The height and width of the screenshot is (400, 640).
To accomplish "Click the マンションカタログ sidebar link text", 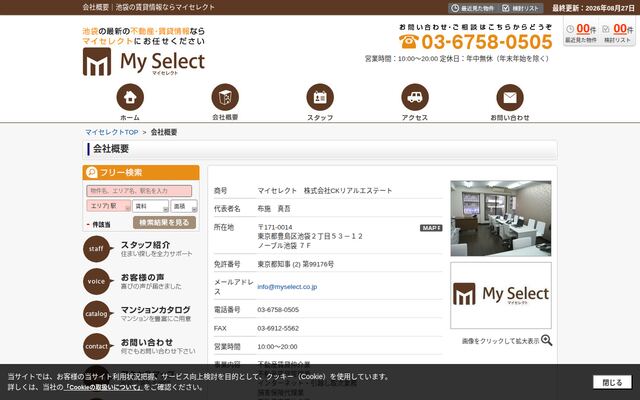I will click(x=156, y=310).
